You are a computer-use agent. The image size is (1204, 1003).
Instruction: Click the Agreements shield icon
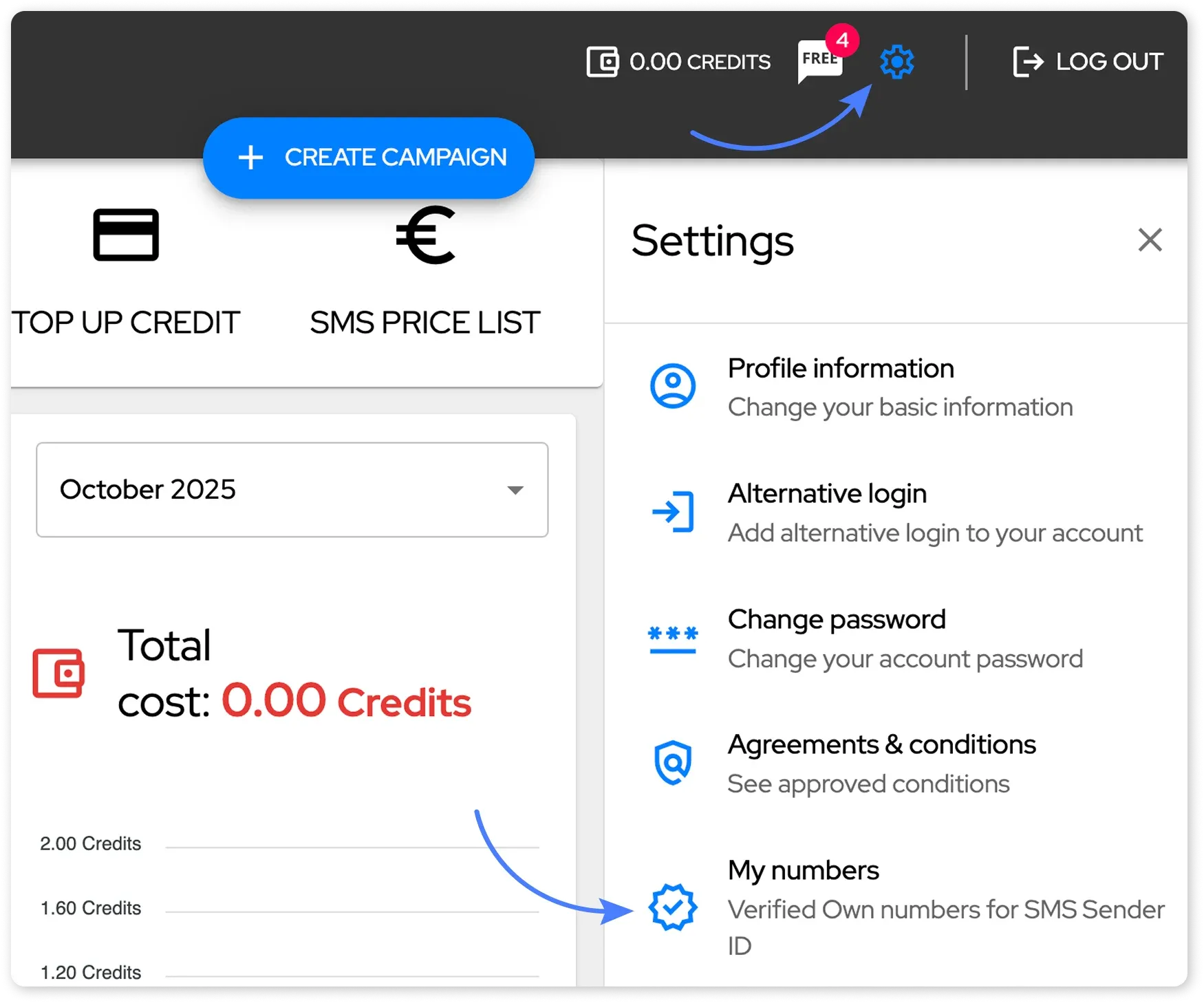click(673, 762)
